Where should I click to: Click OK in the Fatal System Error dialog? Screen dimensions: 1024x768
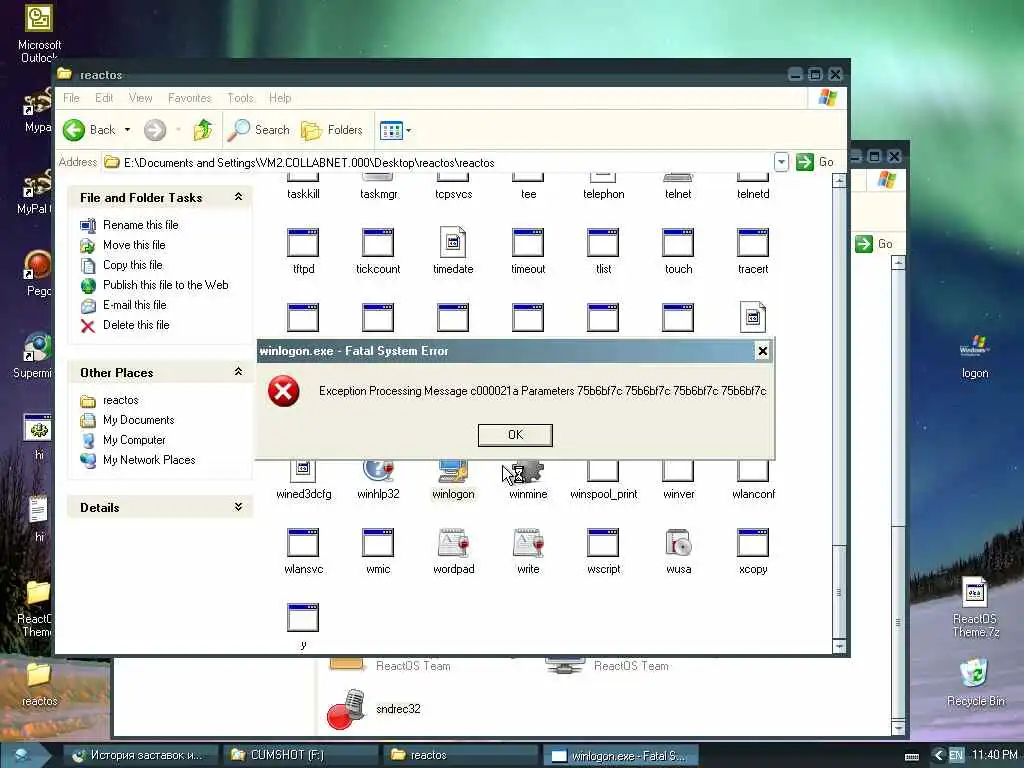coord(515,435)
